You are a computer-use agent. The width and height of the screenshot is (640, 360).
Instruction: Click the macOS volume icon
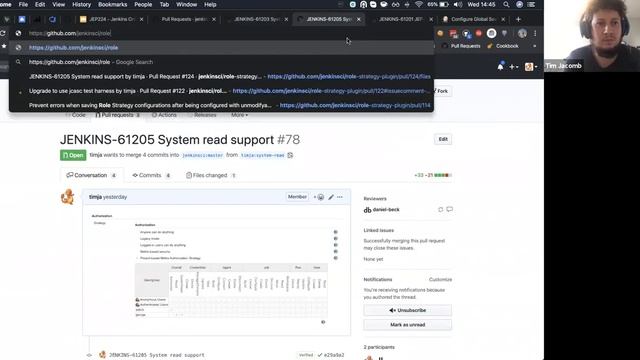coord(458,4)
